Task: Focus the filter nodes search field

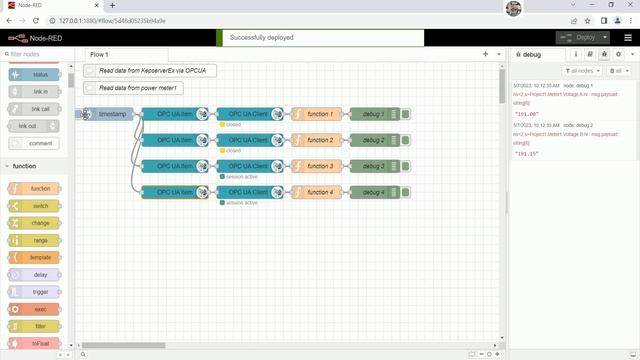Action: (x=38, y=54)
